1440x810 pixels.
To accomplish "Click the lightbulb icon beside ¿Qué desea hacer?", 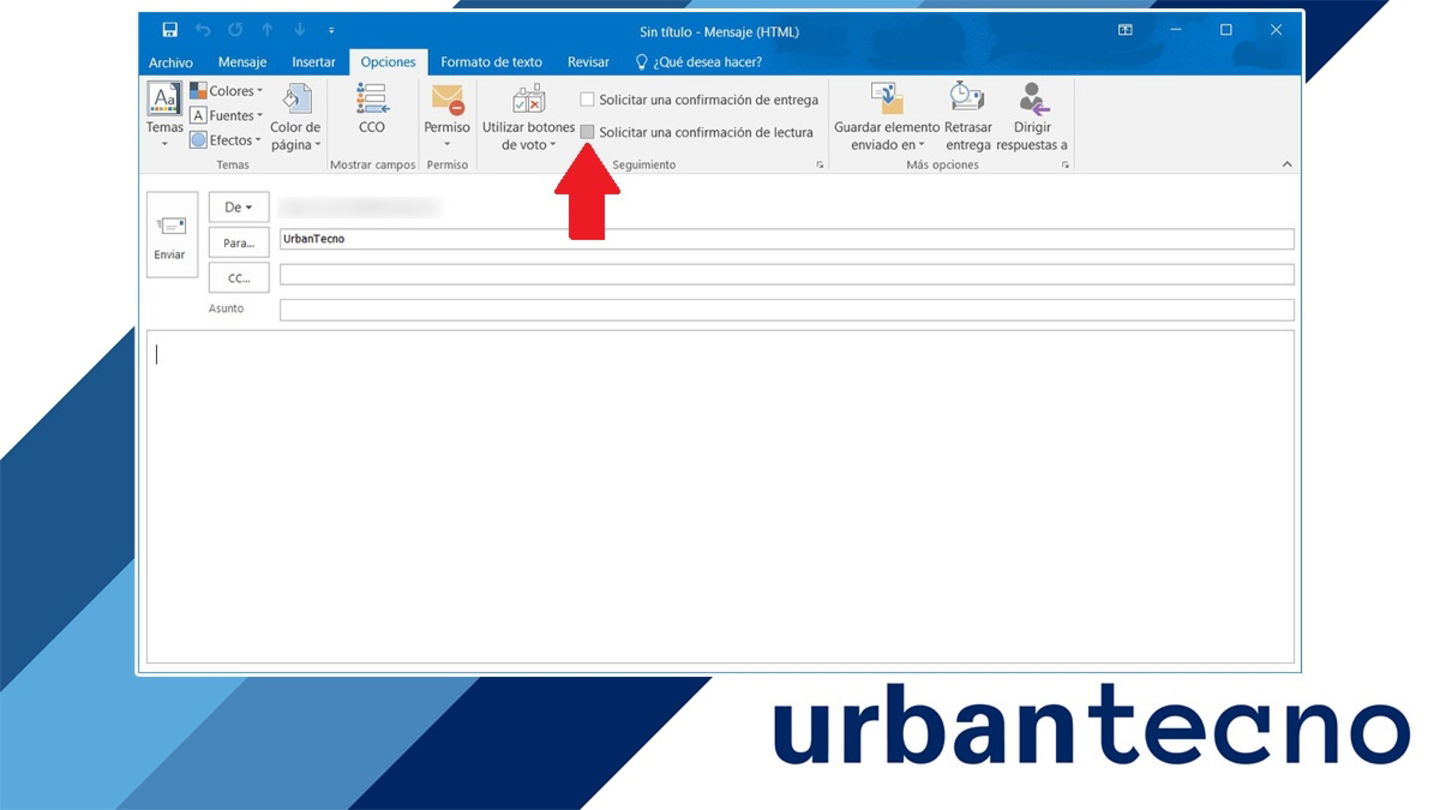I will pos(642,62).
